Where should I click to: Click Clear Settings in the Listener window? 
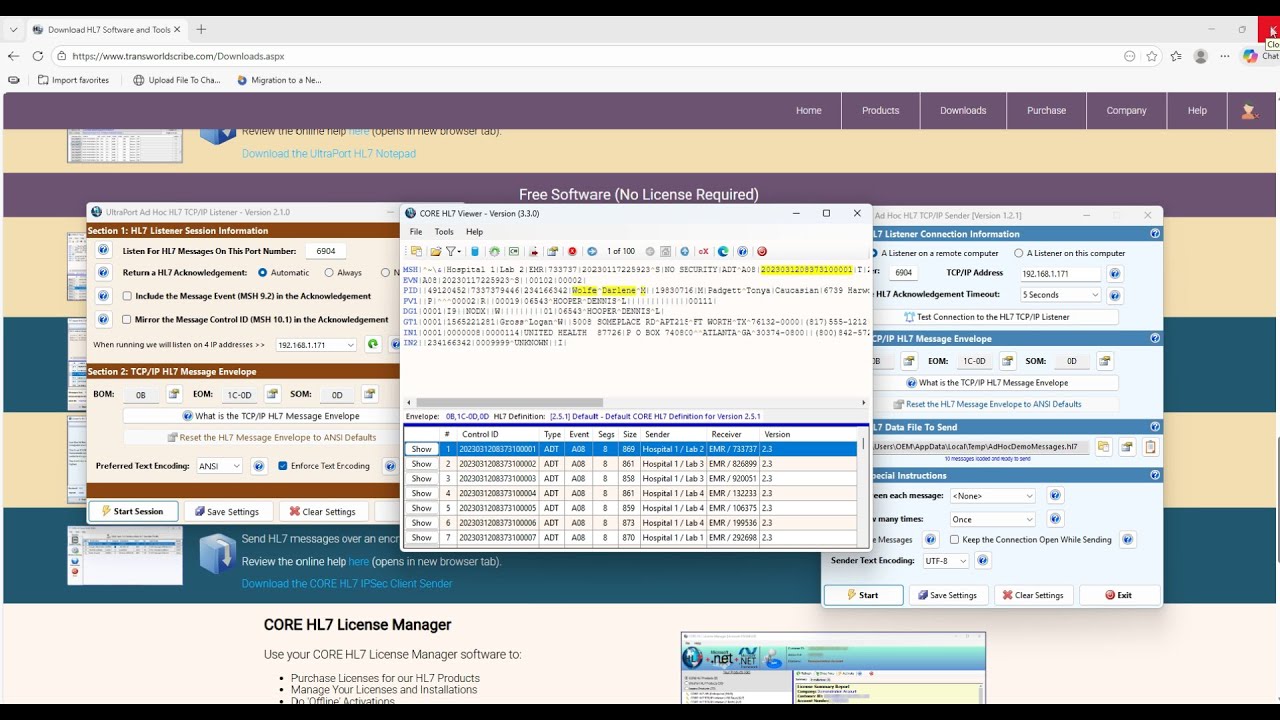(323, 511)
